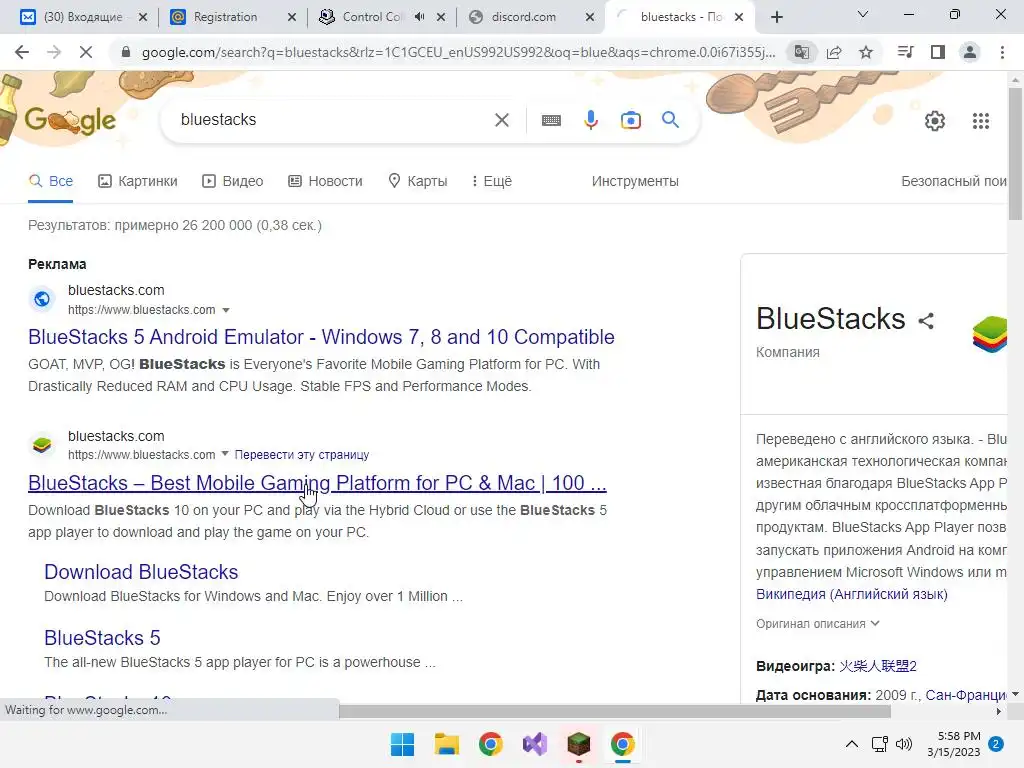Viewport: 1024px width, 768px height.
Task: Go back to the previous page
Action: point(22,52)
